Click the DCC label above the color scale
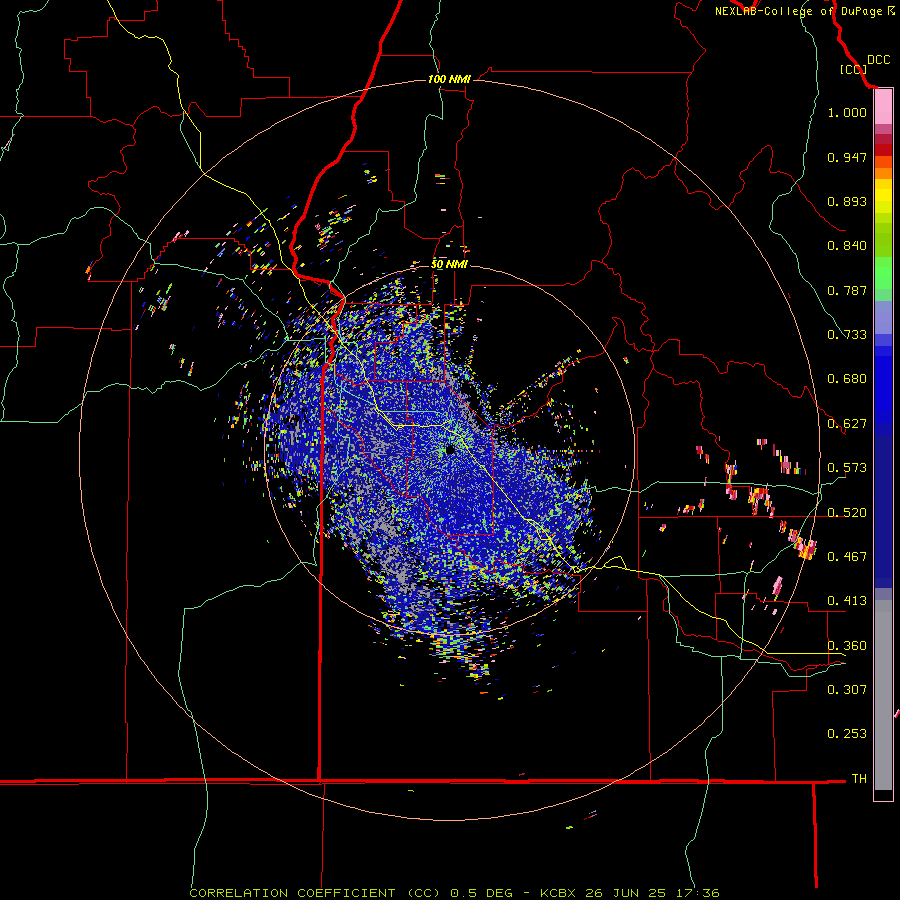The image size is (900, 900). [x=878, y=60]
